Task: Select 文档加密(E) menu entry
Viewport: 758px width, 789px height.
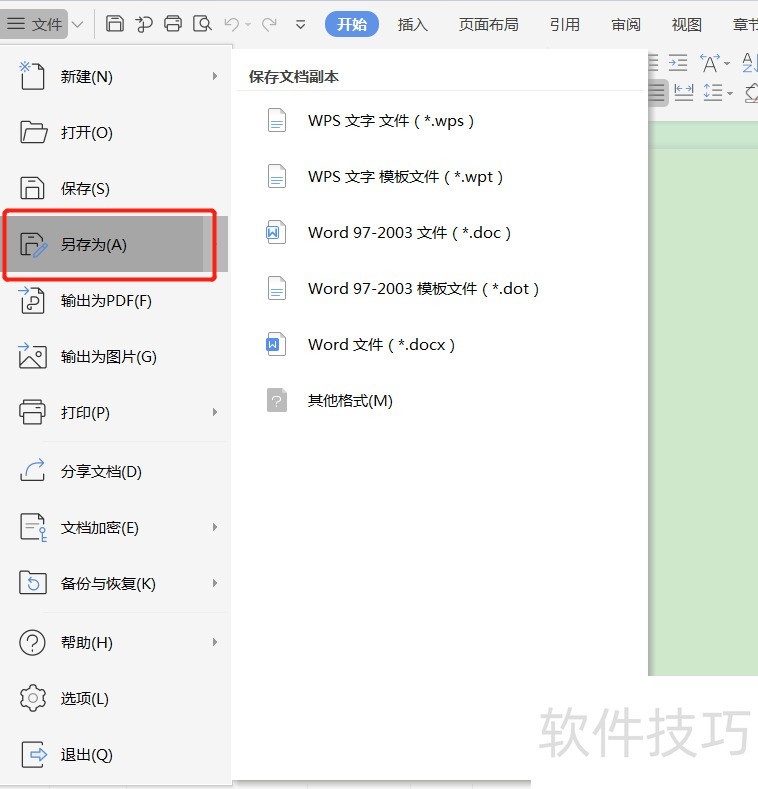Action: point(116,527)
